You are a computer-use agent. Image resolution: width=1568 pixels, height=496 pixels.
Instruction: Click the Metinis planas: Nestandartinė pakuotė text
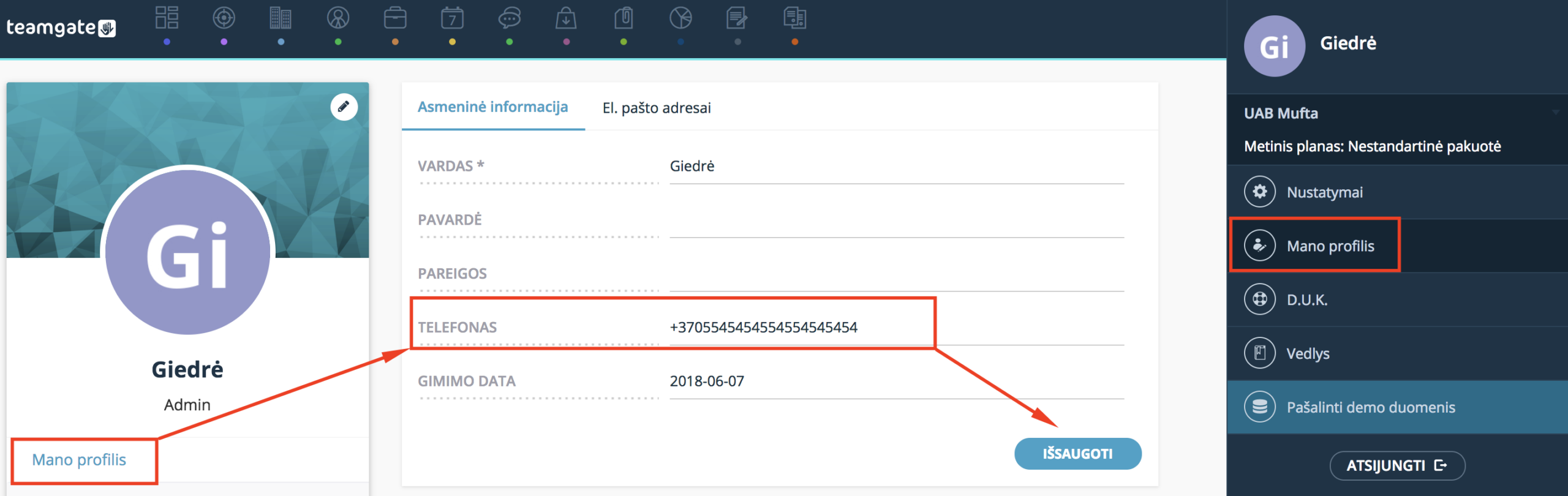pos(1373,146)
